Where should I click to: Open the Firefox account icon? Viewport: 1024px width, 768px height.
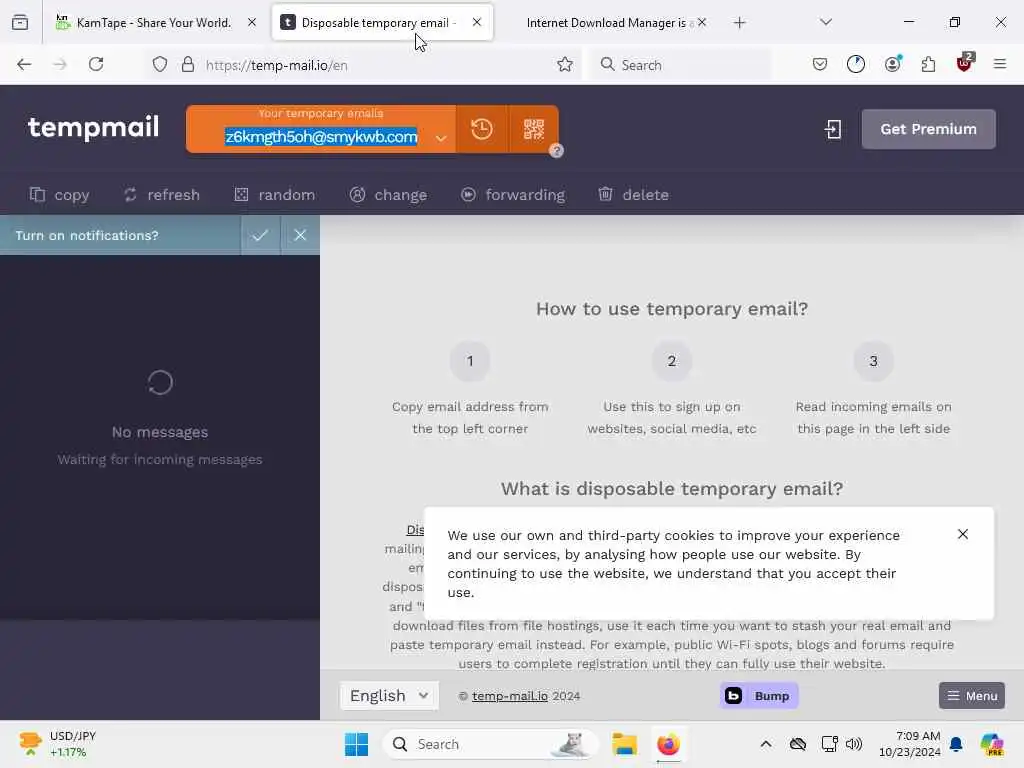point(892,64)
